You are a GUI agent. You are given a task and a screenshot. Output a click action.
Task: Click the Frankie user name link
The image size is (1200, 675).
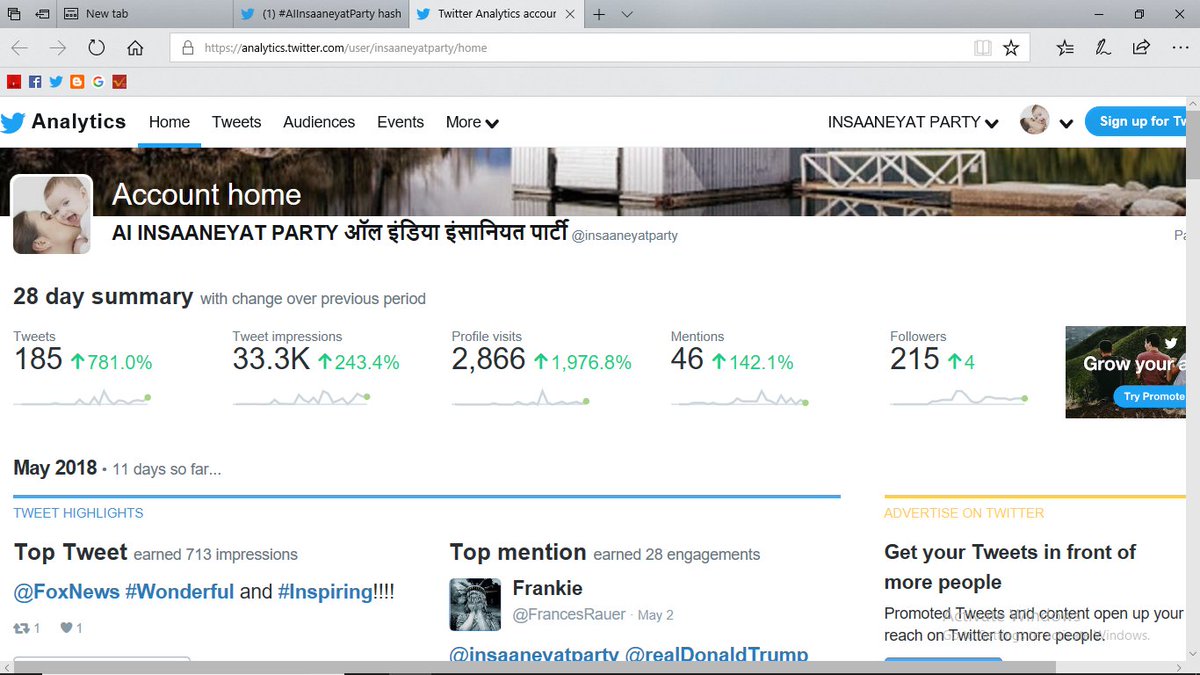point(547,588)
